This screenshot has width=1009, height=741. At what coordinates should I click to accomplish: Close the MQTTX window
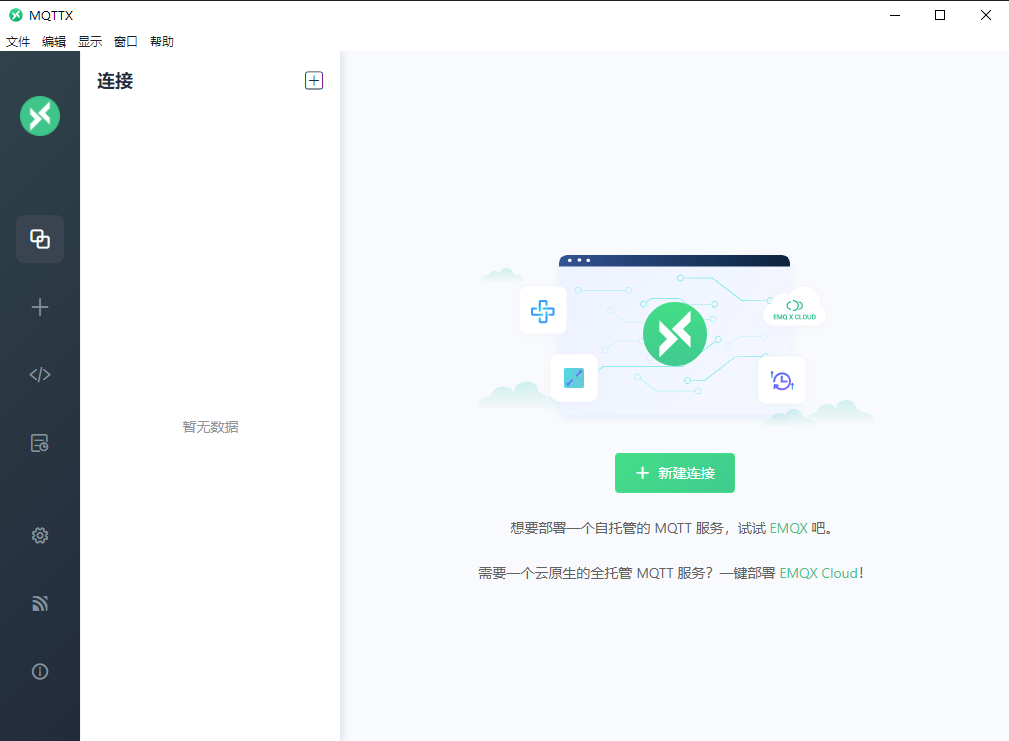click(x=986, y=15)
